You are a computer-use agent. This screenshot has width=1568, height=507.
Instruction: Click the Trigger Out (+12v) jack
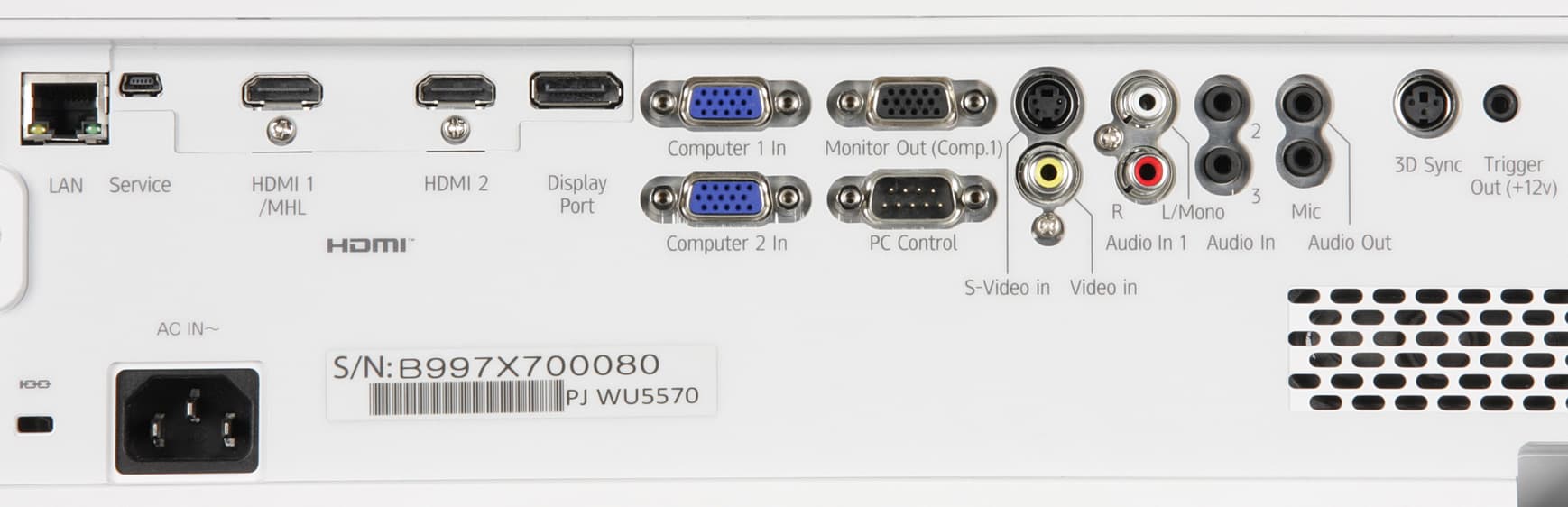[1501, 104]
